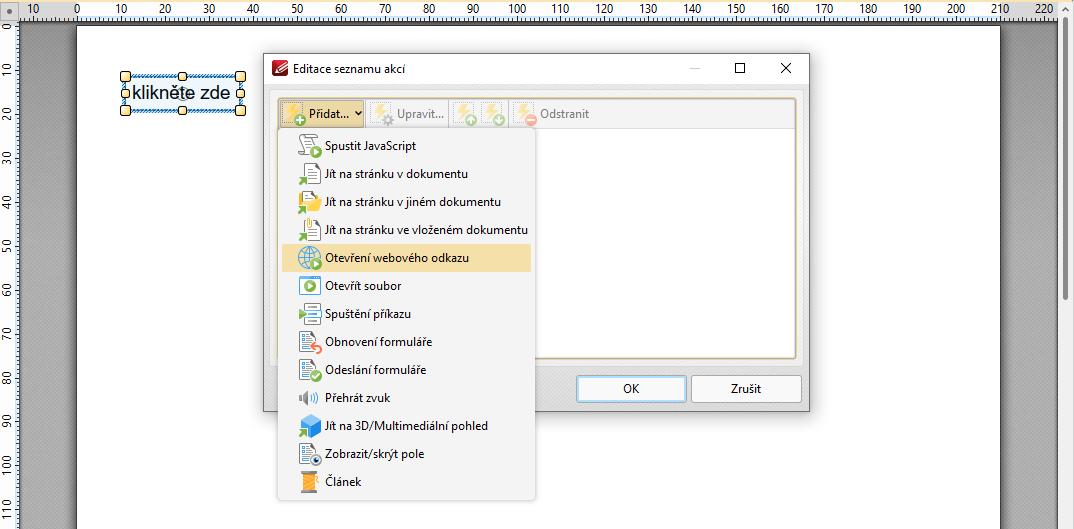The height and width of the screenshot is (529, 1074).
Task: Click the empty actions list area
Action: pyautogui.click(x=664, y=243)
